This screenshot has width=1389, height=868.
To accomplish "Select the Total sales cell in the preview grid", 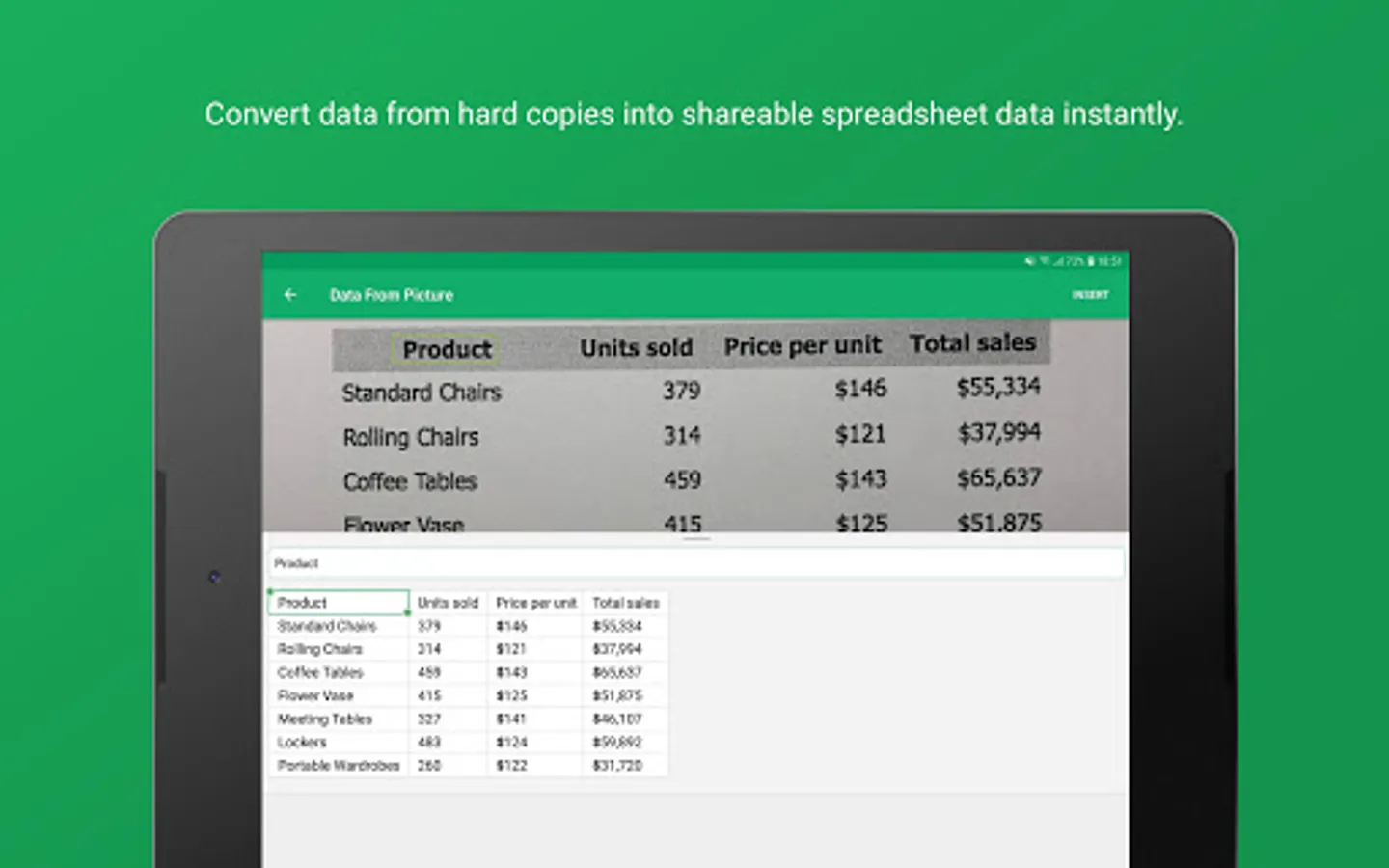I will [625, 603].
